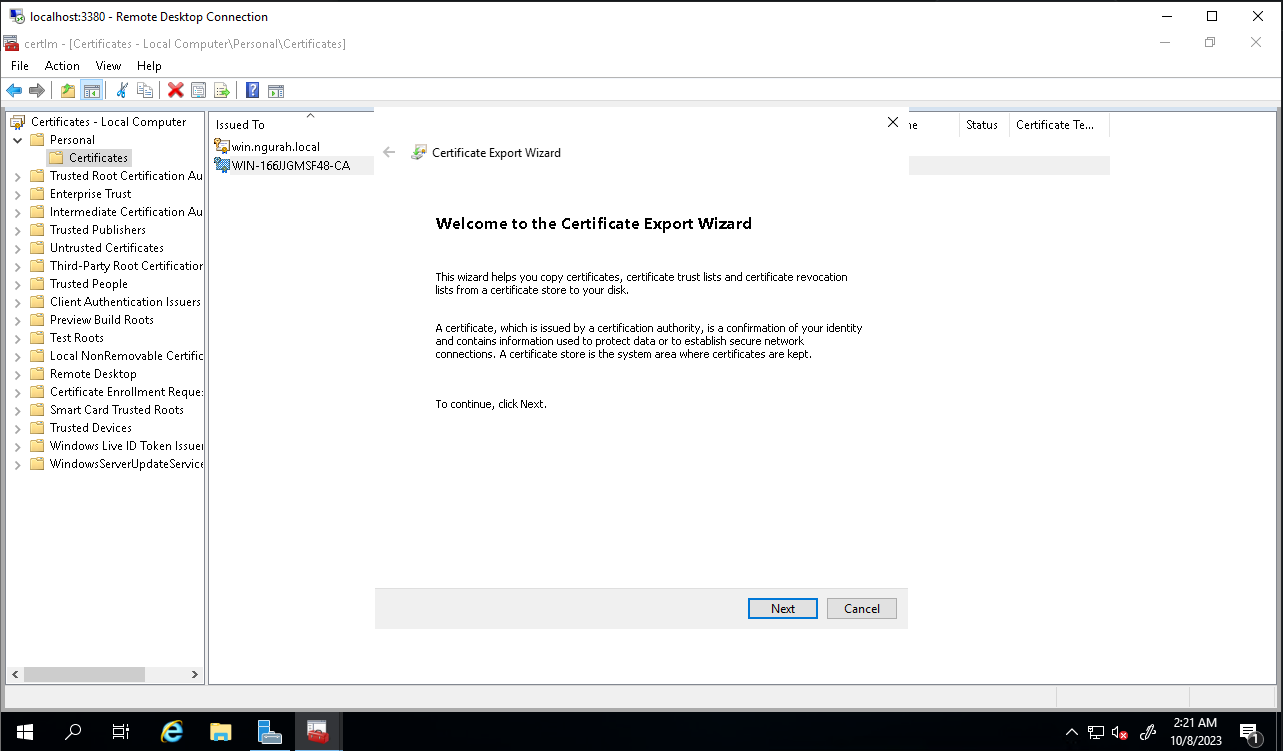
Task: Click the red Delete X icon
Action: [x=176, y=91]
